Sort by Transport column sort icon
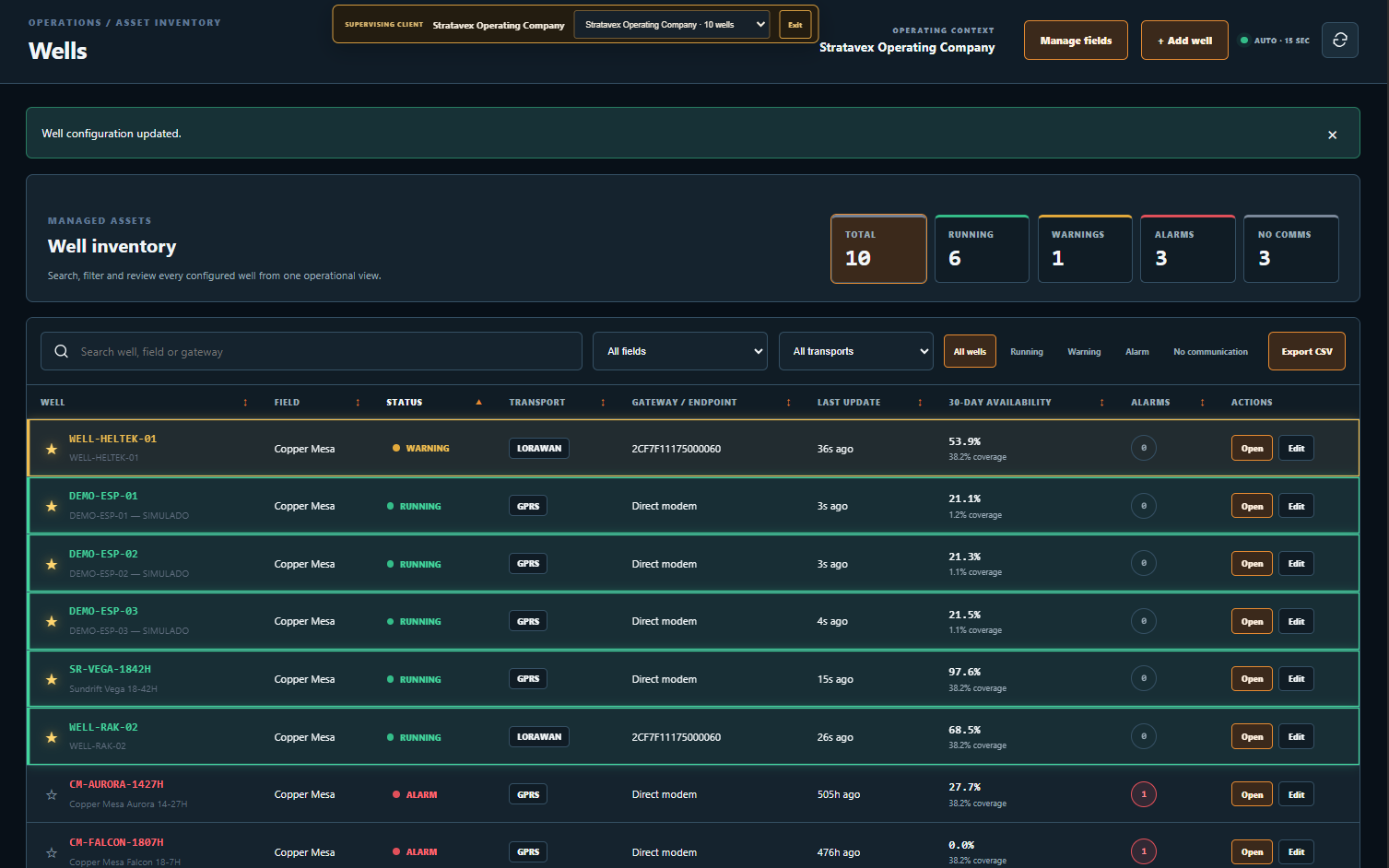Image resolution: width=1389 pixels, height=868 pixels. click(x=603, y=403)
